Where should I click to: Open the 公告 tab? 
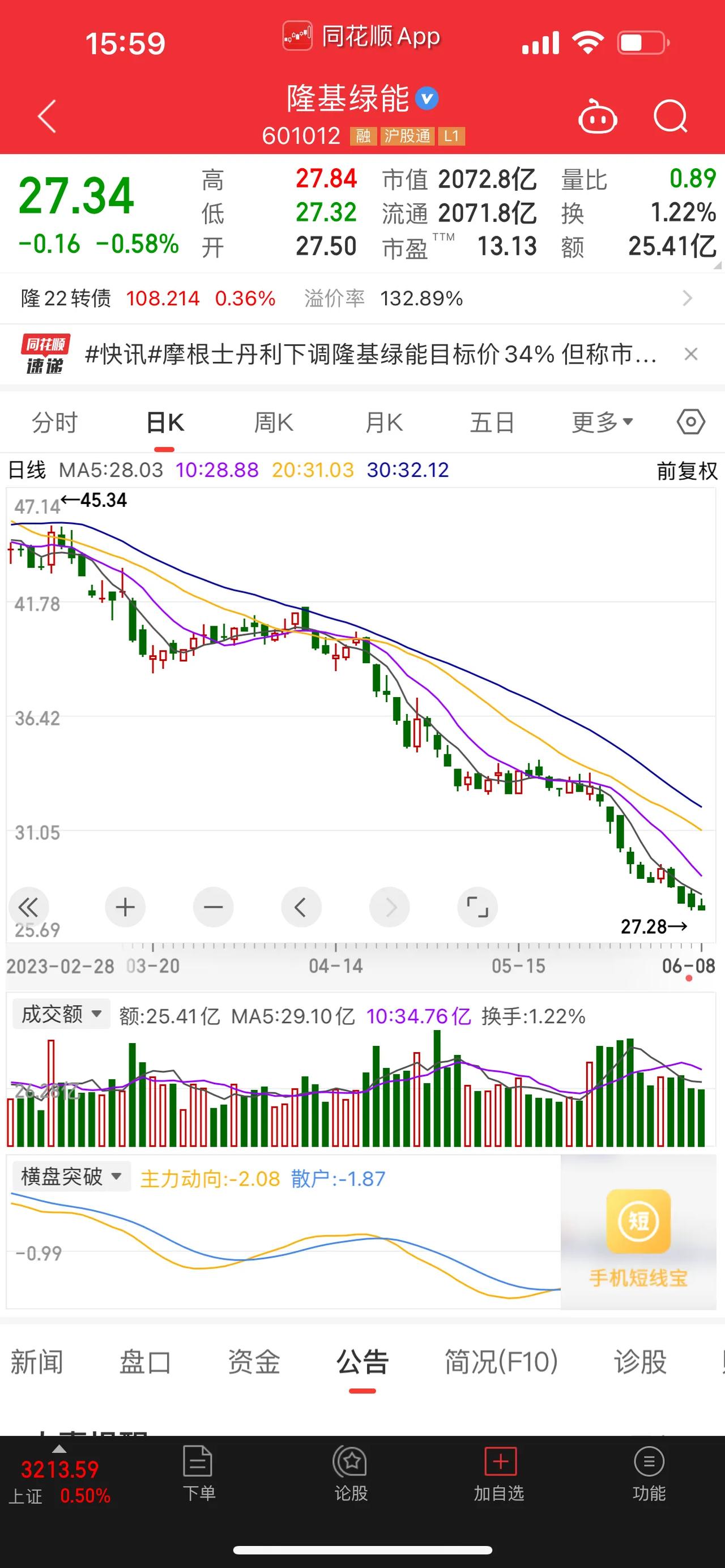tap(362, 1362)
